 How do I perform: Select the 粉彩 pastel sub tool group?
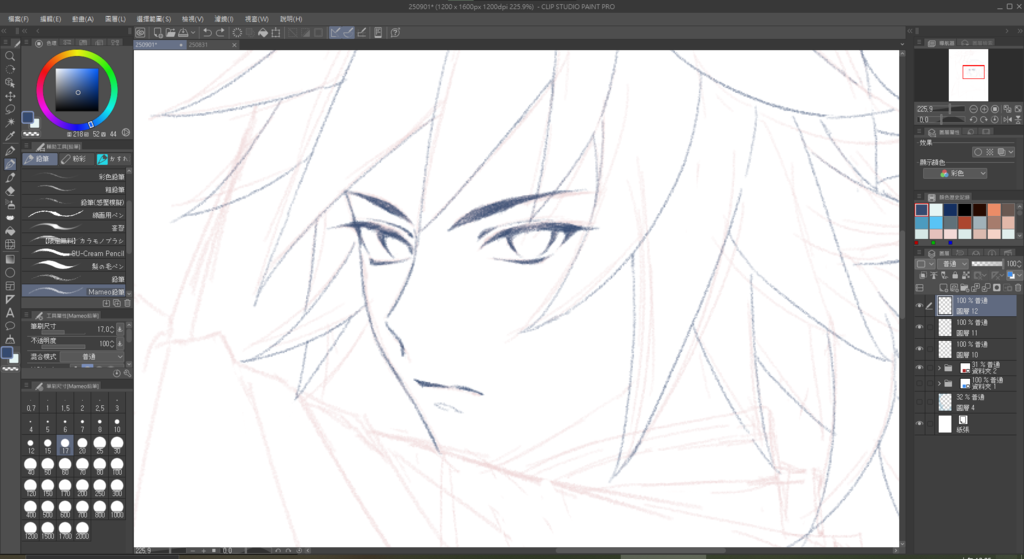[73, 158]
